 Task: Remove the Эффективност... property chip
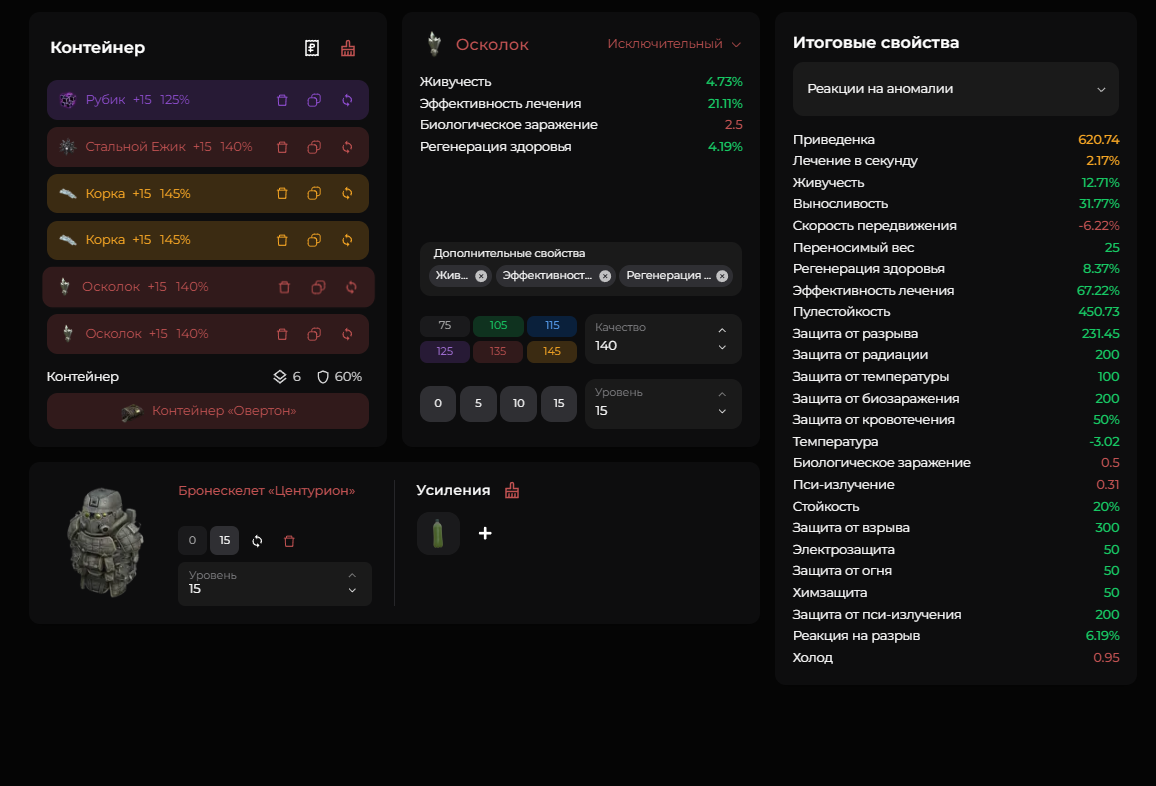605,277
